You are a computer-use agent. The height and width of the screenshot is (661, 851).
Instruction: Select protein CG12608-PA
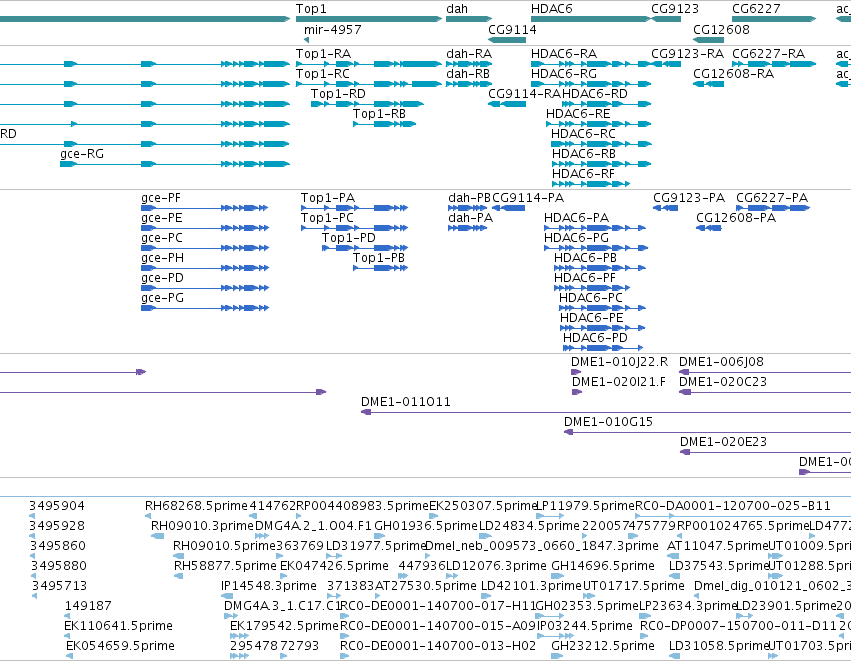click(709, 228)
